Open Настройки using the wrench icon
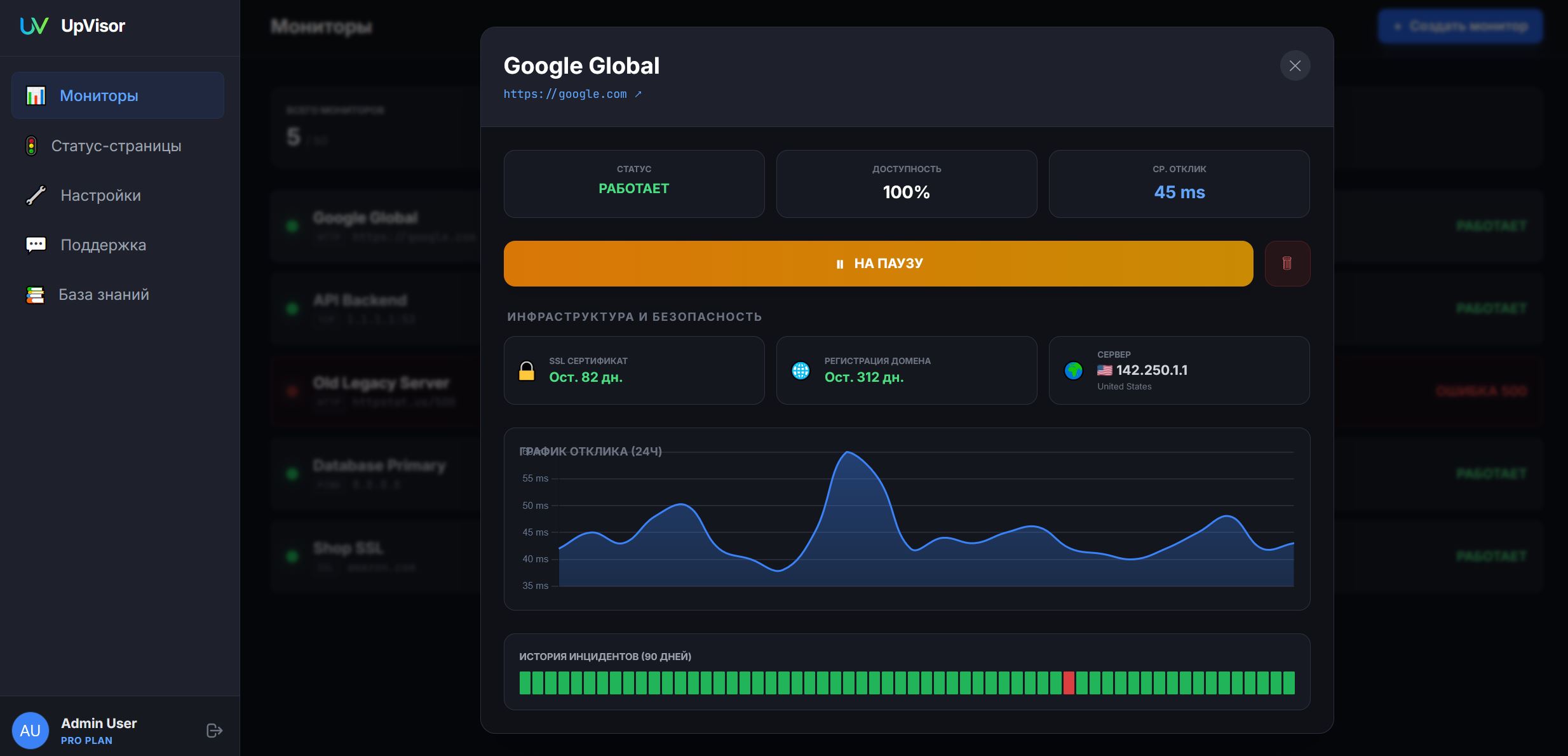This screenshot has height=756, width=1568. point(35,195)
